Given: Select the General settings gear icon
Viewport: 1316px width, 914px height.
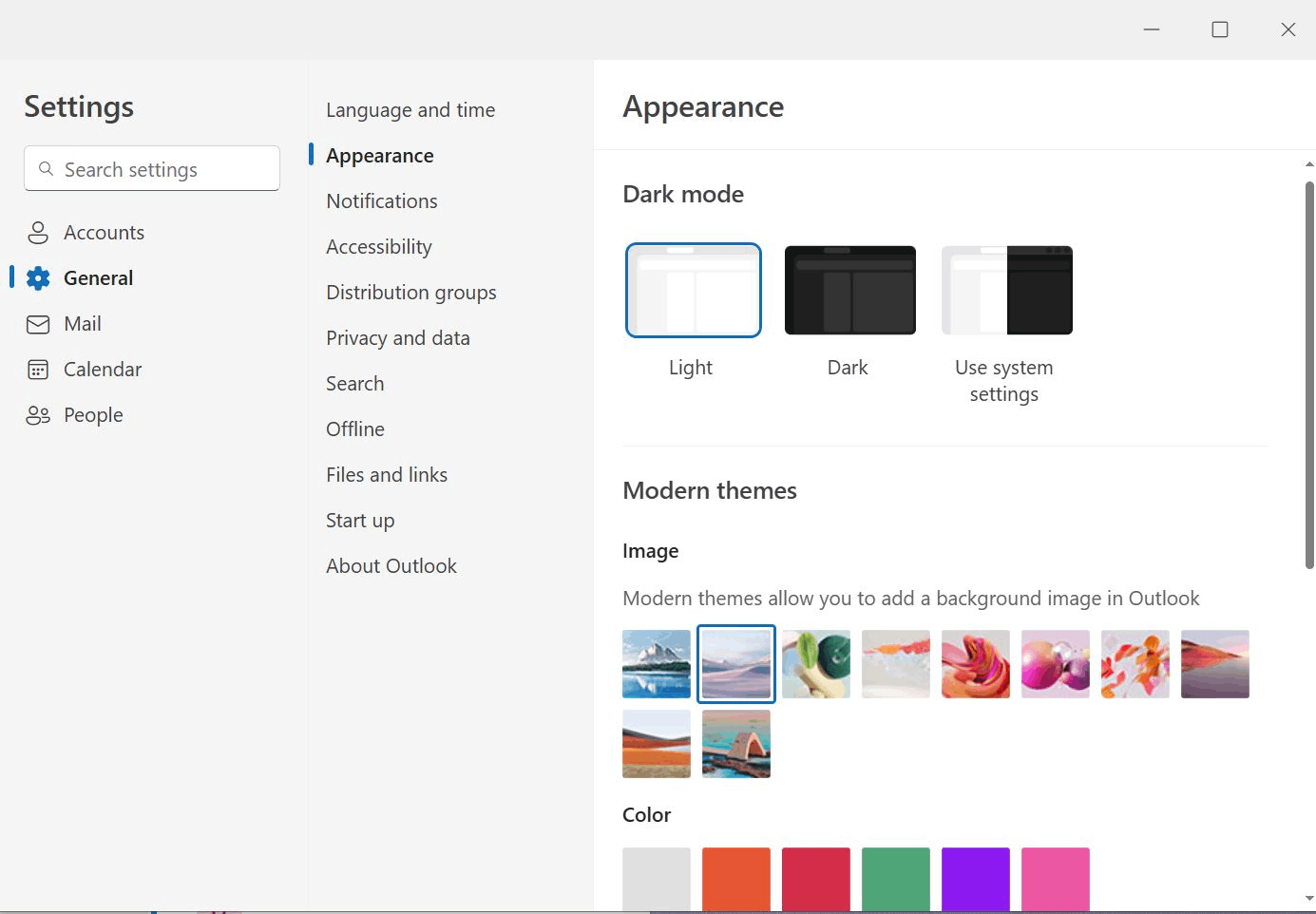Looking at the screenshot, I should (37, 277).
